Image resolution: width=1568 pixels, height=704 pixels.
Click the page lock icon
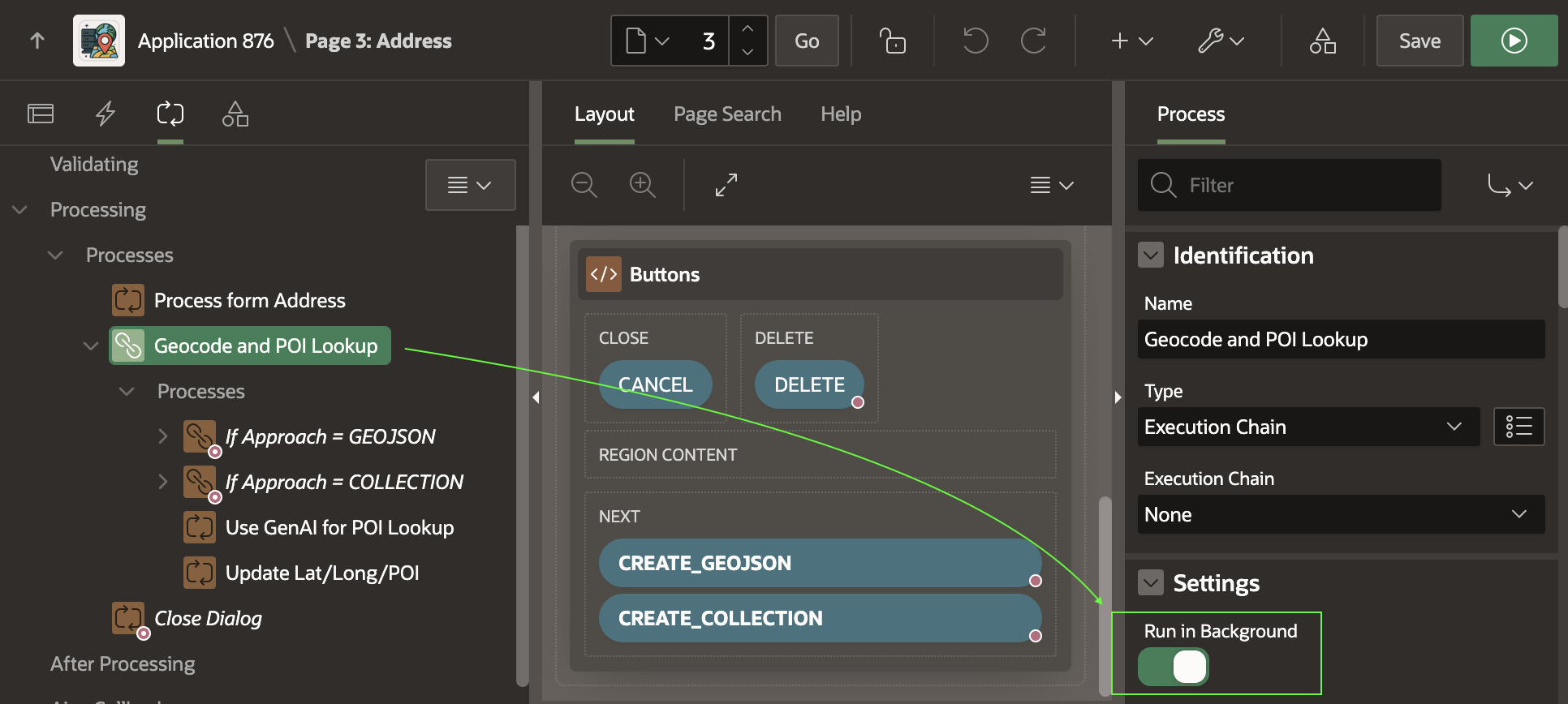coord(892,41)
